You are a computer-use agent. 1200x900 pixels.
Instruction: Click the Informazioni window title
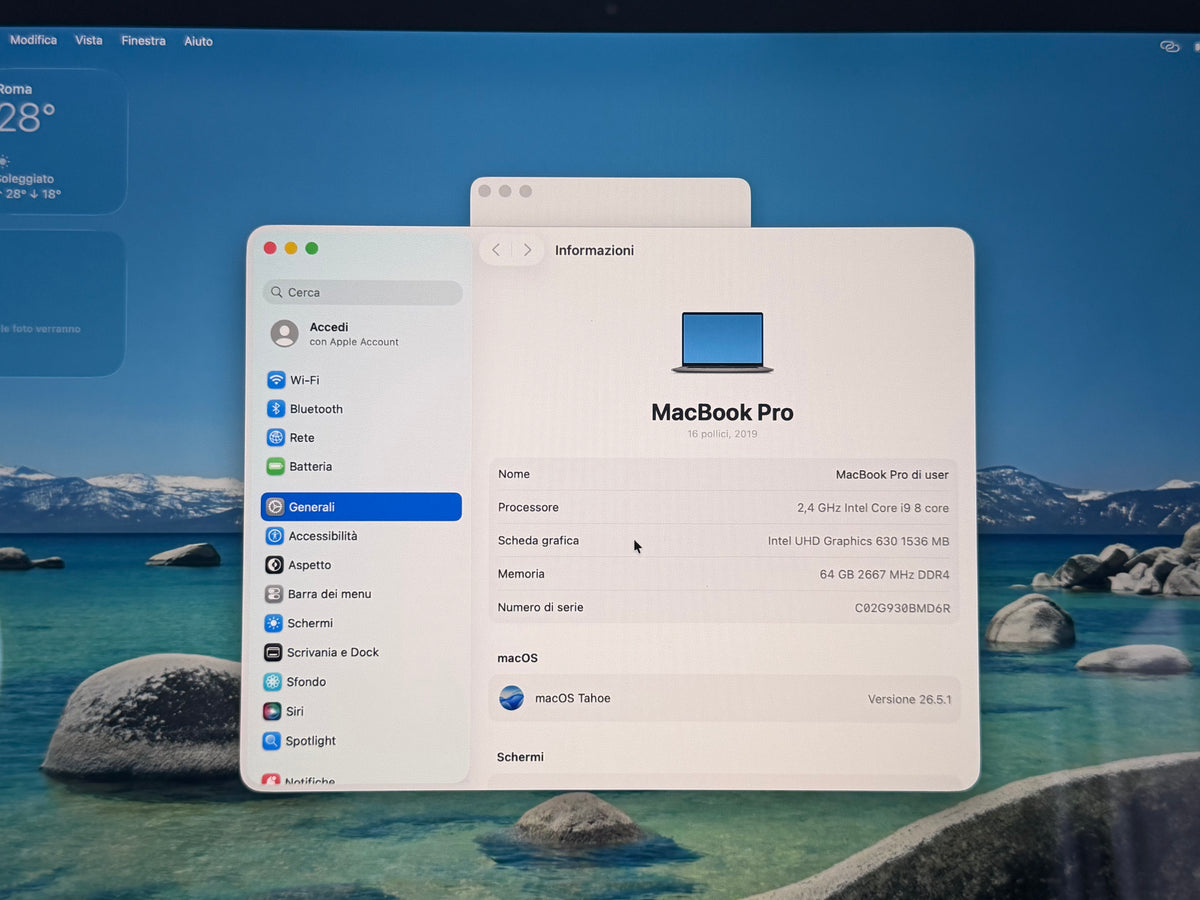coord(594,250)
